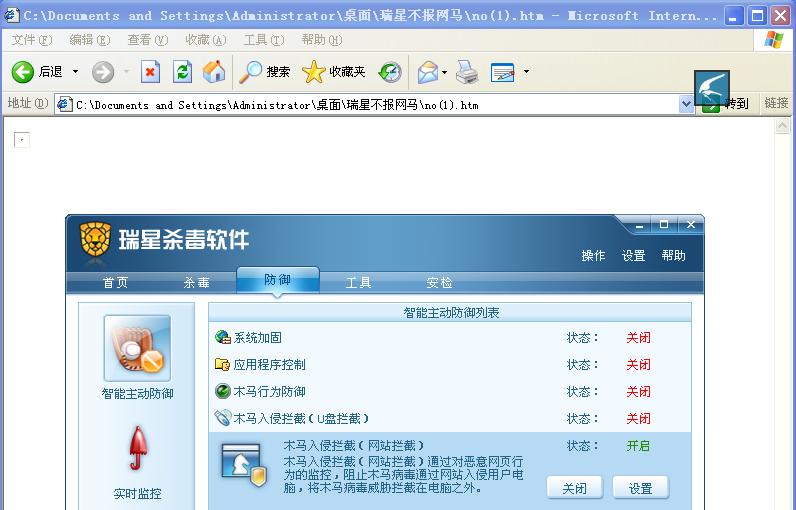Minimize the Rising antivirus window

pyautogui.click(x=639, y=225)
